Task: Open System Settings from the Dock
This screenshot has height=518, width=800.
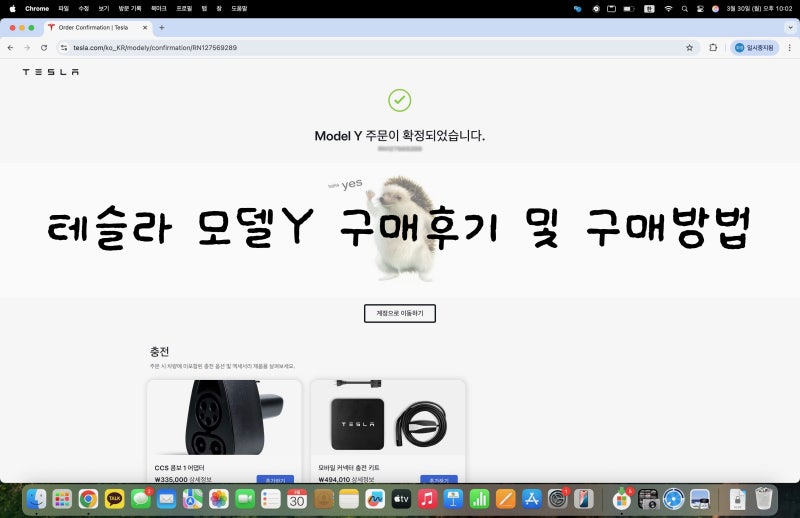Action: 557,499
